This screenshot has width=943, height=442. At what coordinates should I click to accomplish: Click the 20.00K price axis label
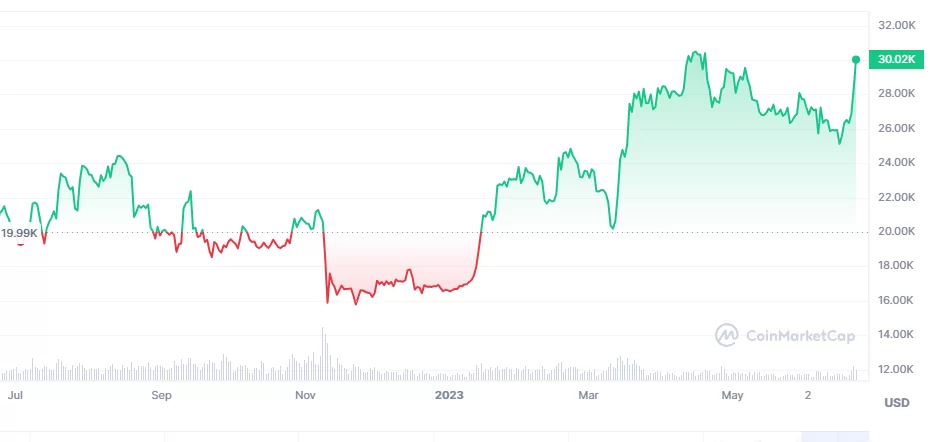(897, 231)
